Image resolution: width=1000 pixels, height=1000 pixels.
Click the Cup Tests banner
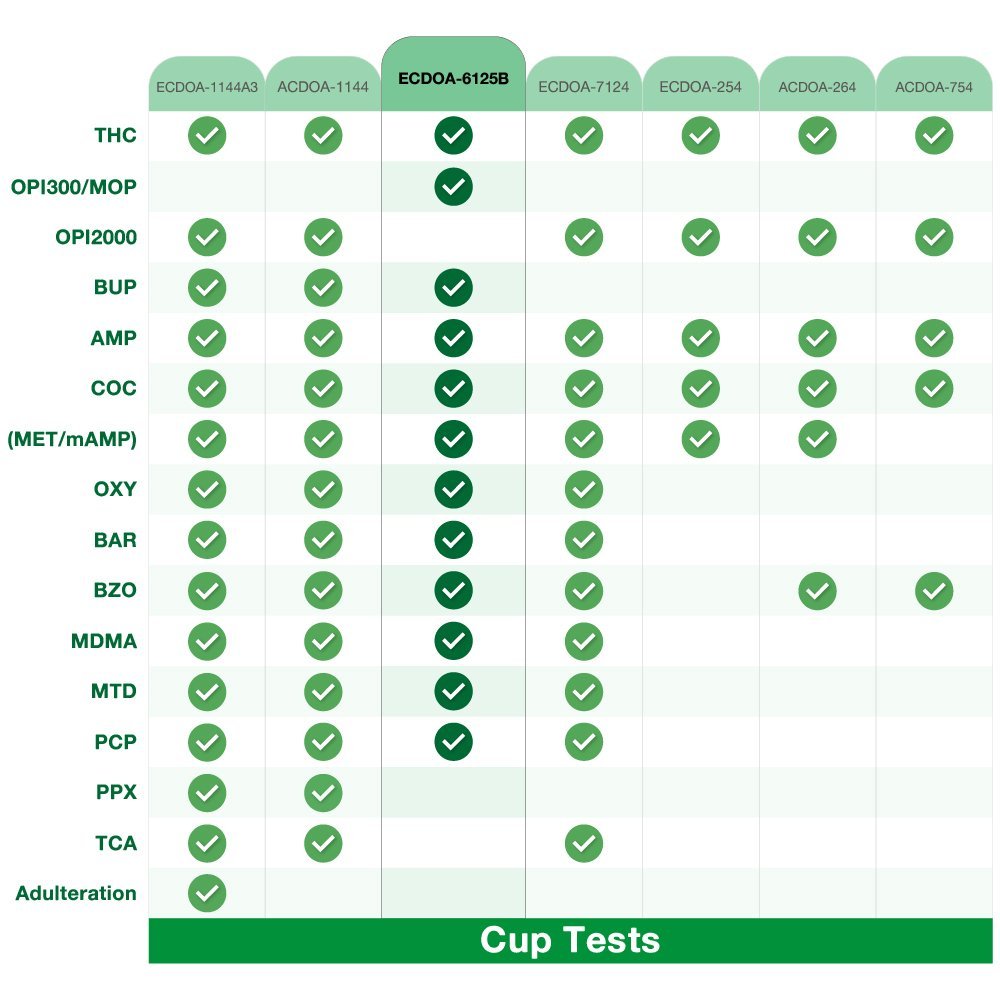(570, 941)
